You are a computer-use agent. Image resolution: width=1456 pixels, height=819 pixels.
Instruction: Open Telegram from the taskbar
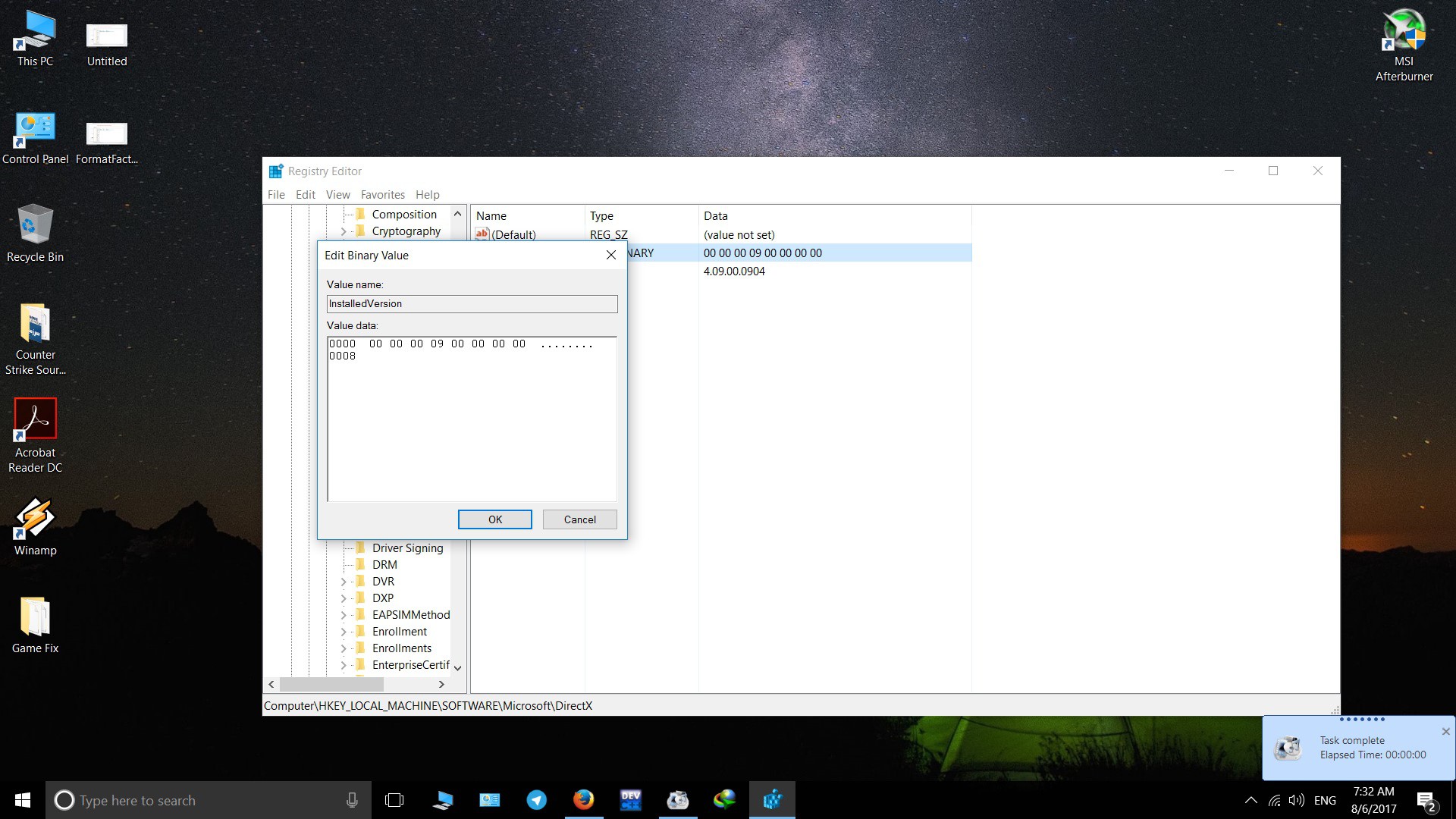click(x=536, y=800)
